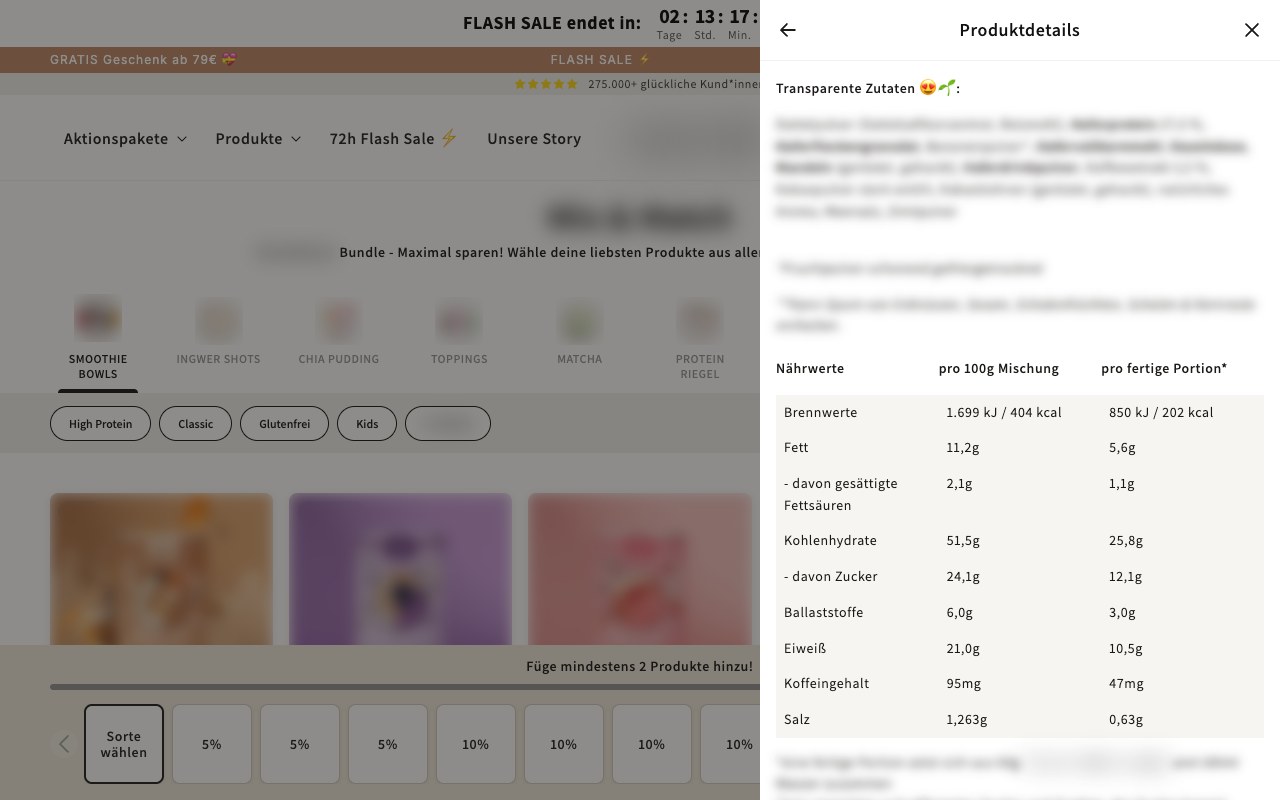Image resolution: width=1280 pixels, height=800 pixels.
Task: Click the Brennwerte row label
Action: click(x=821, y=412)
